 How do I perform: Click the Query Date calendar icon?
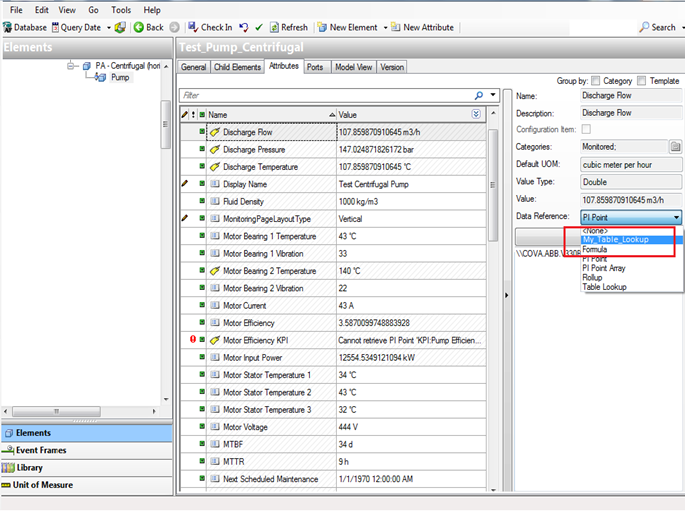(55, 27)
